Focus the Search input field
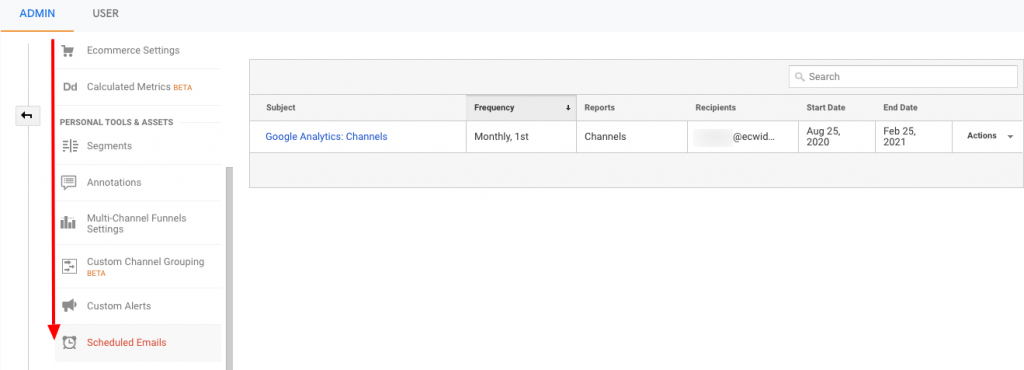This screenshot has width=1024, height=370. [x=903, y=77]
